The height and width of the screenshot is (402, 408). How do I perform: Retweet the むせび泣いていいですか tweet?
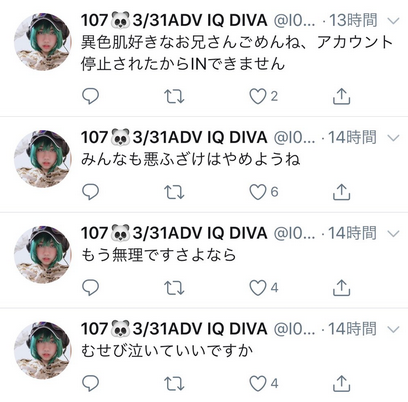click(x=174, y=383)
